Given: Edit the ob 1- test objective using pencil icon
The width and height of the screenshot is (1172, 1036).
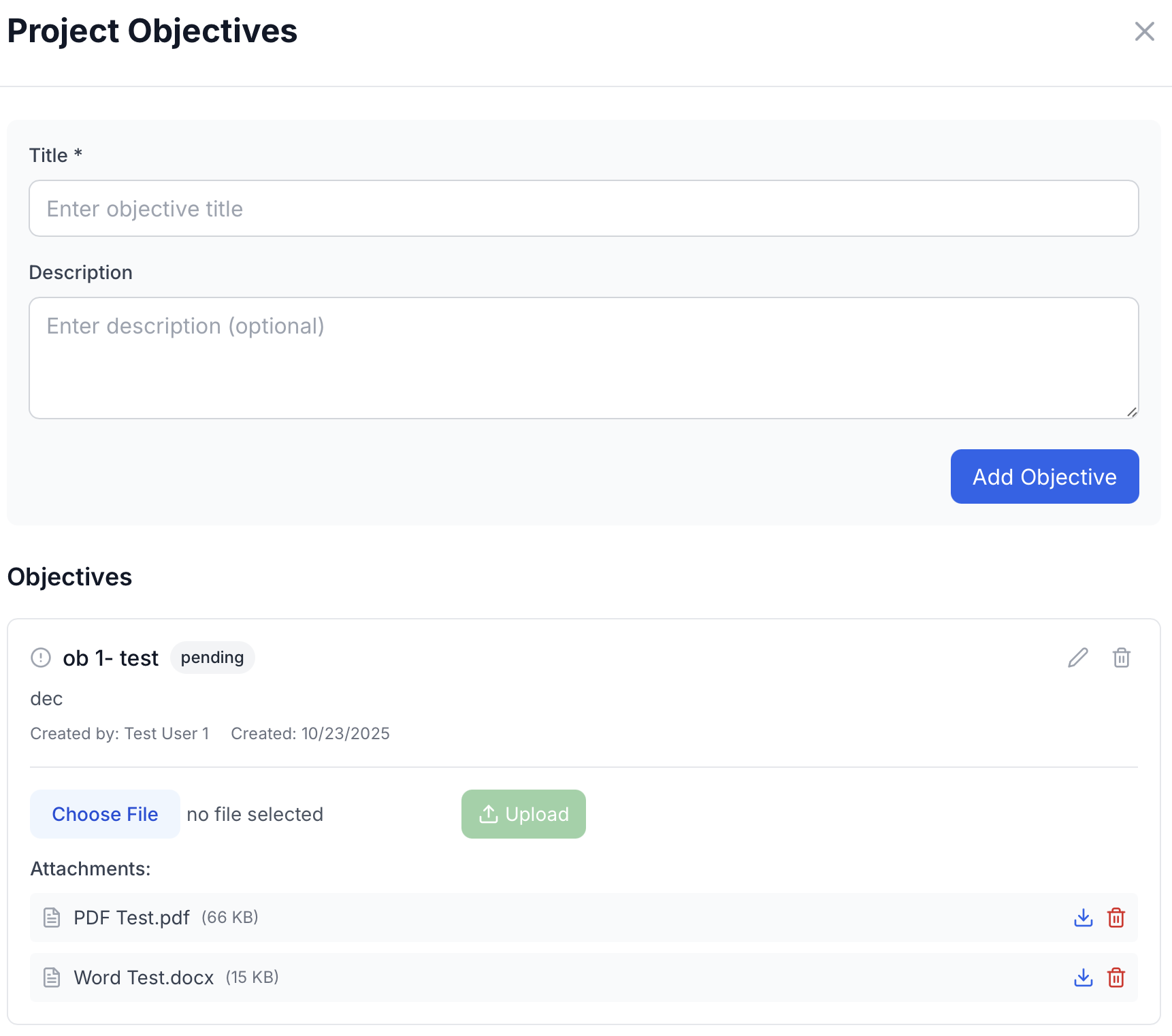Looking at the screenshot, I should [x=1077, y=658].
